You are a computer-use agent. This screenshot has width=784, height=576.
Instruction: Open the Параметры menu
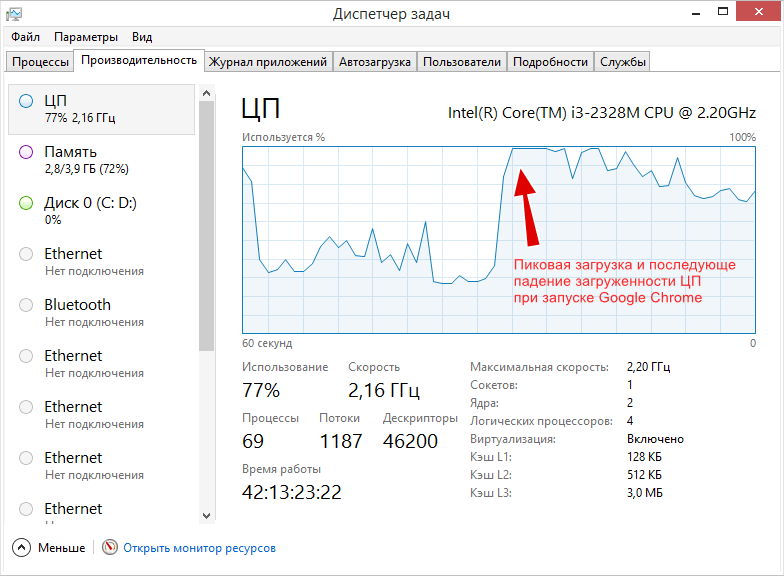tap(86, 37)
